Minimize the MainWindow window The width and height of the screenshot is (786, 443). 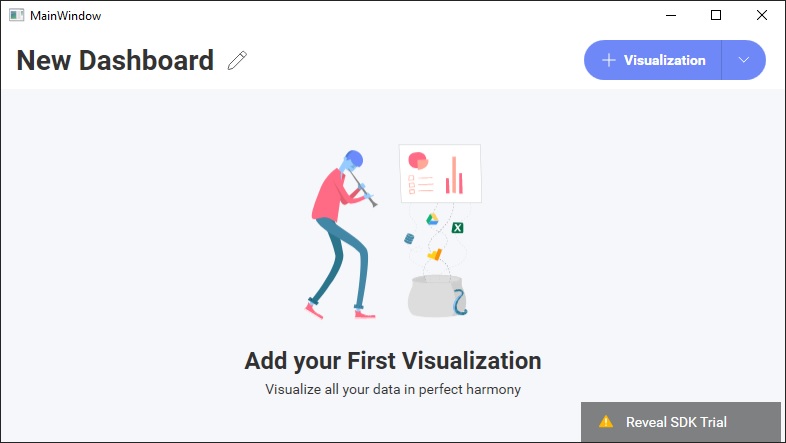click(x=670, y=15)
